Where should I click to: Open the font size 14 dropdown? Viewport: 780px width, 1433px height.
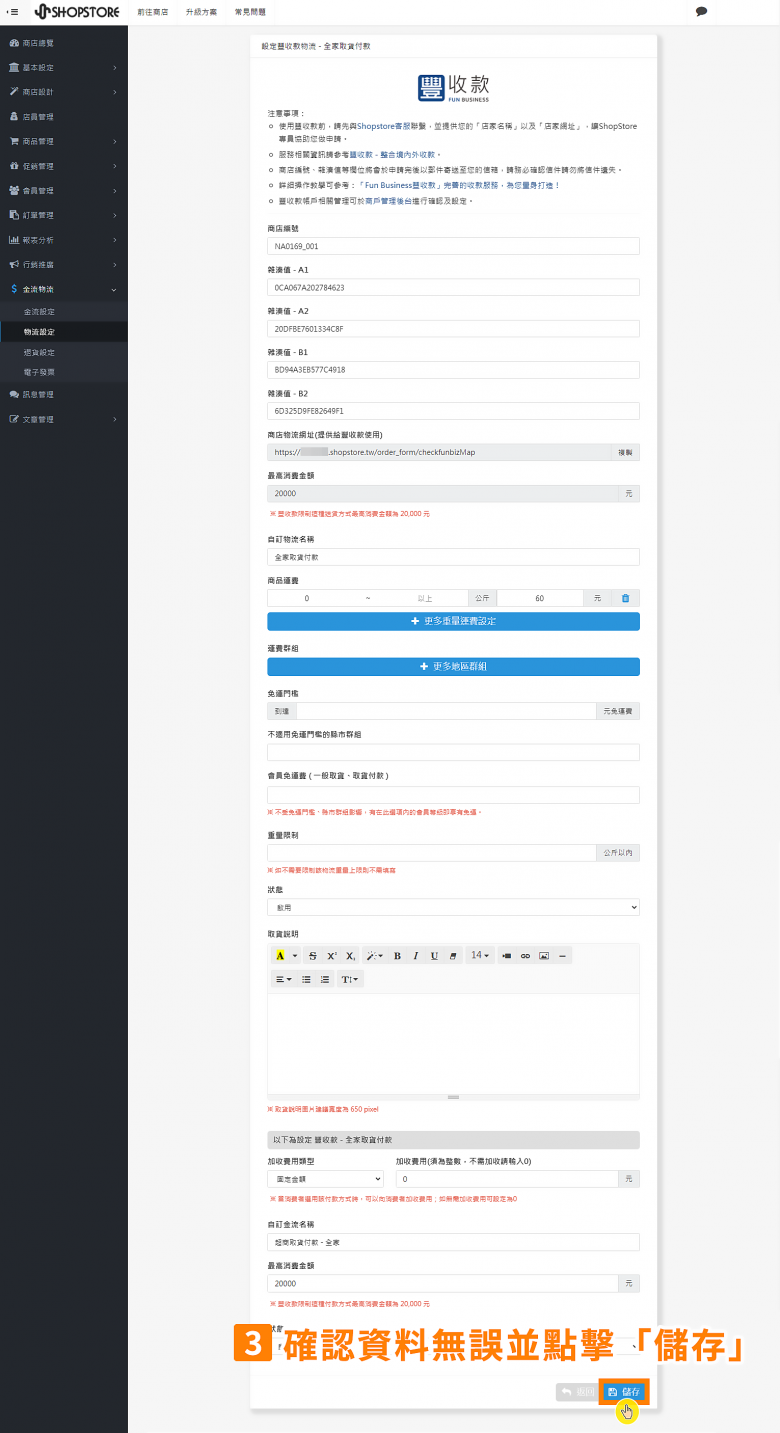pyautogui.click(x=480, y=956)
